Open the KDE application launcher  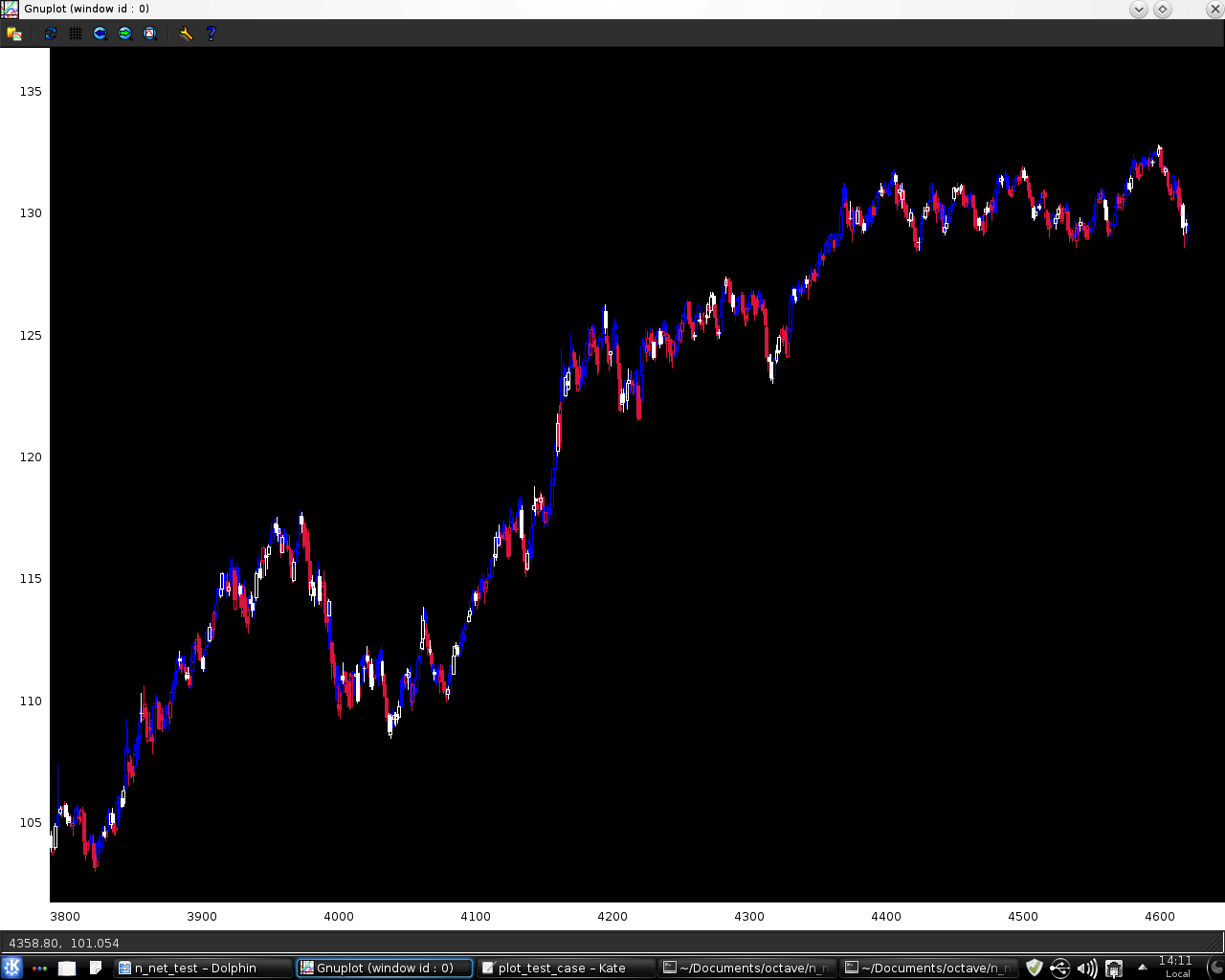[11, 968]
